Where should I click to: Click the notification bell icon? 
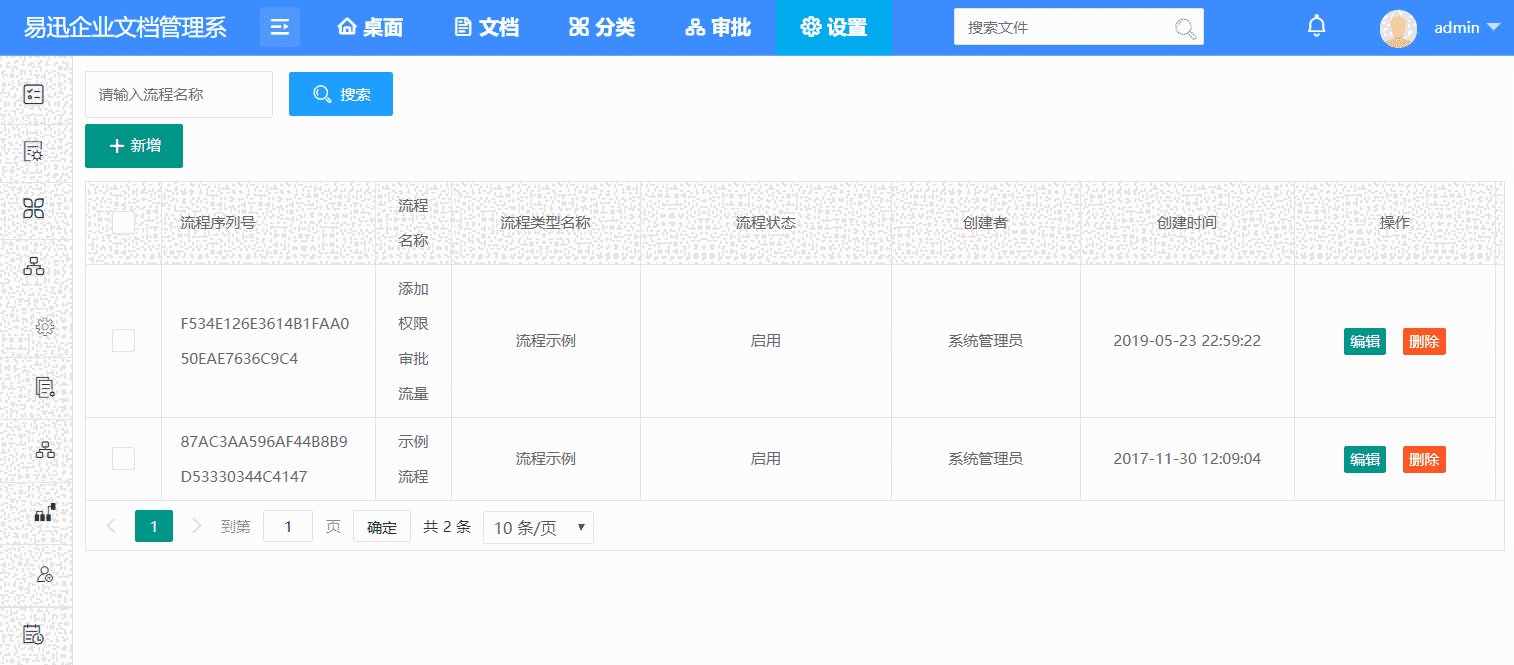coord(1316,25)
